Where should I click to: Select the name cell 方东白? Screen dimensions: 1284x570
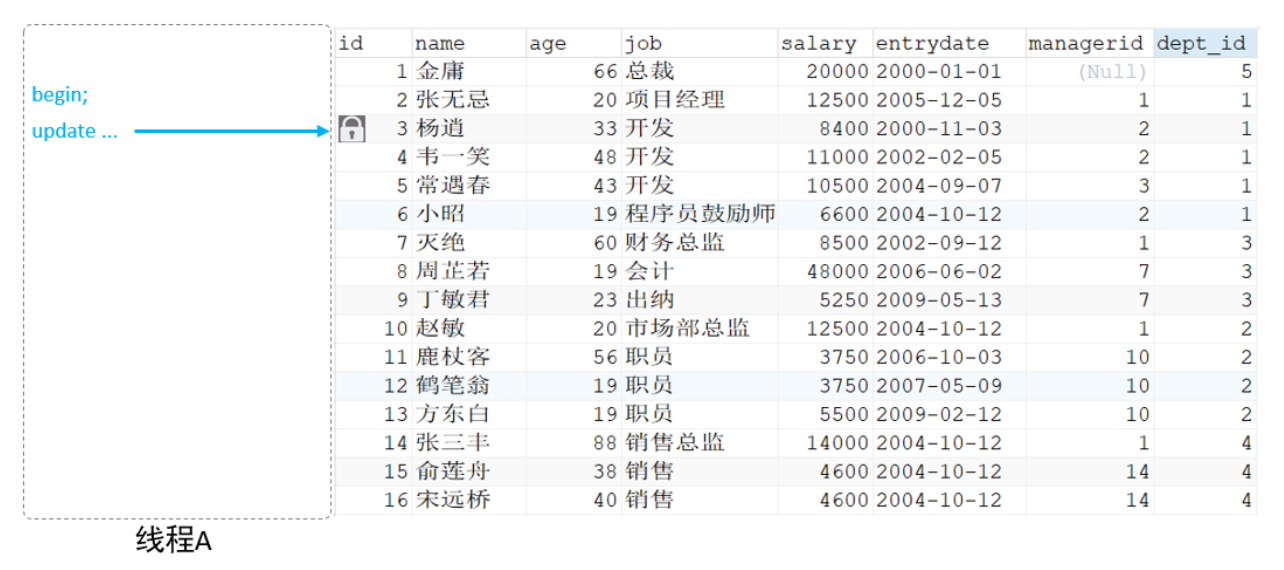(x=453, y=414)
